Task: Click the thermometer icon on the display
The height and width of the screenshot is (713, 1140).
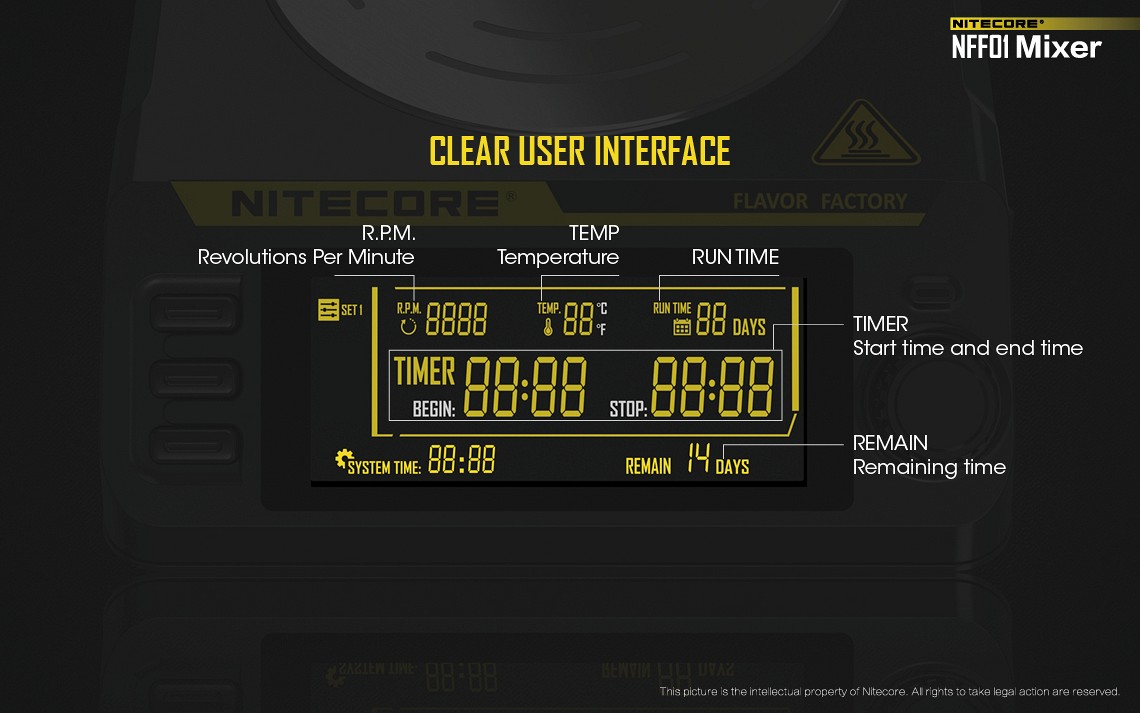Action: pos(548,328)
